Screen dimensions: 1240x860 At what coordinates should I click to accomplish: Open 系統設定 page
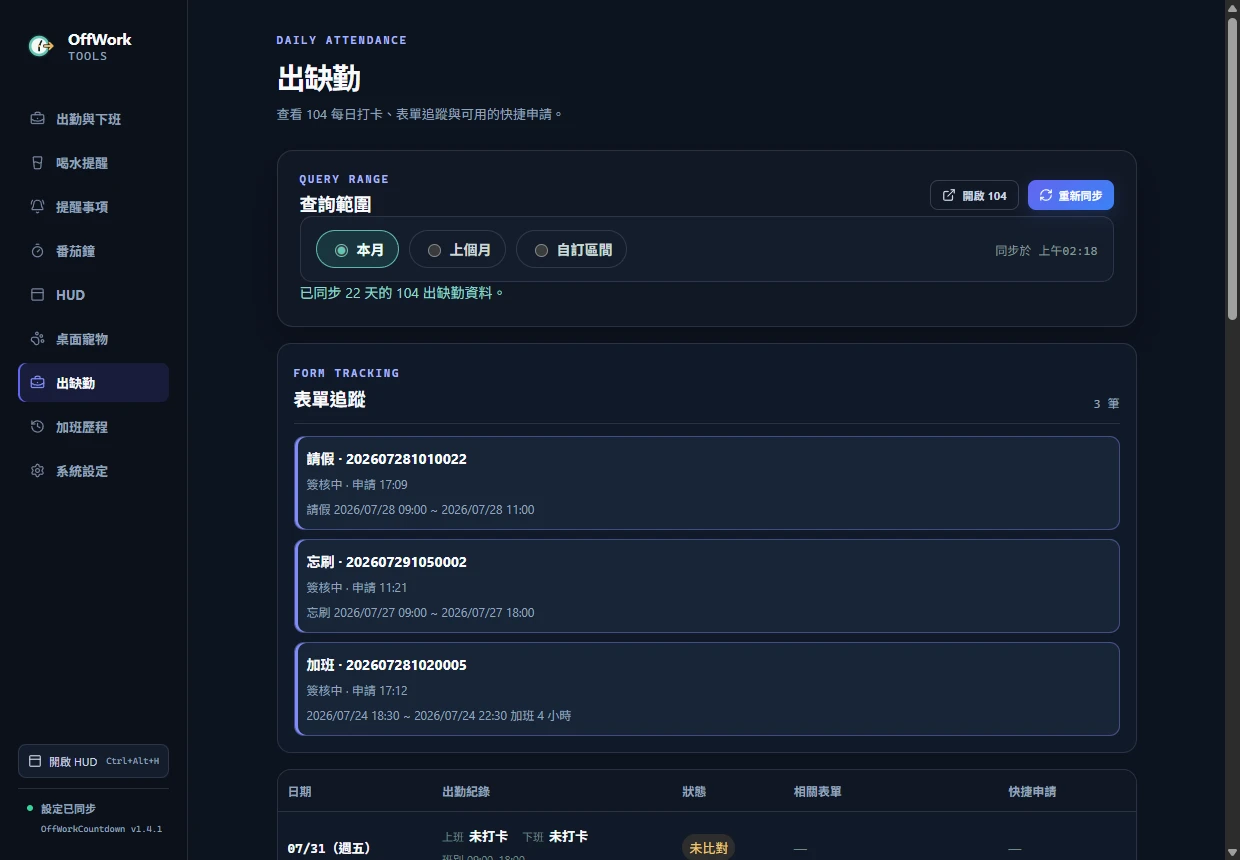93,471
